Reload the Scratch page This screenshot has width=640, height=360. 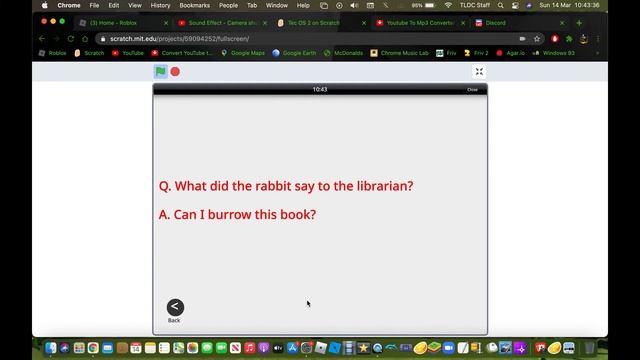[x=71, y=39]
